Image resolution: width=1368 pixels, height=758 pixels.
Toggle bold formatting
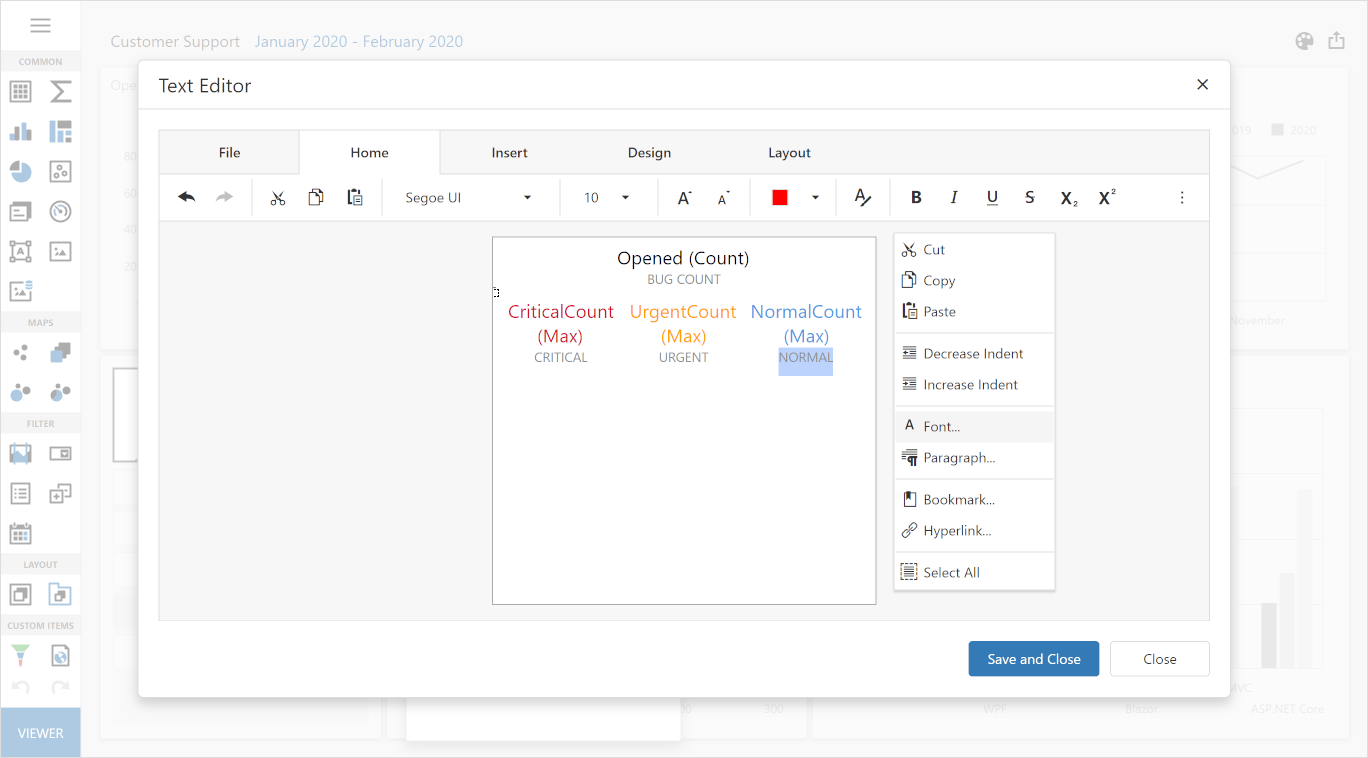click(916, 197)
